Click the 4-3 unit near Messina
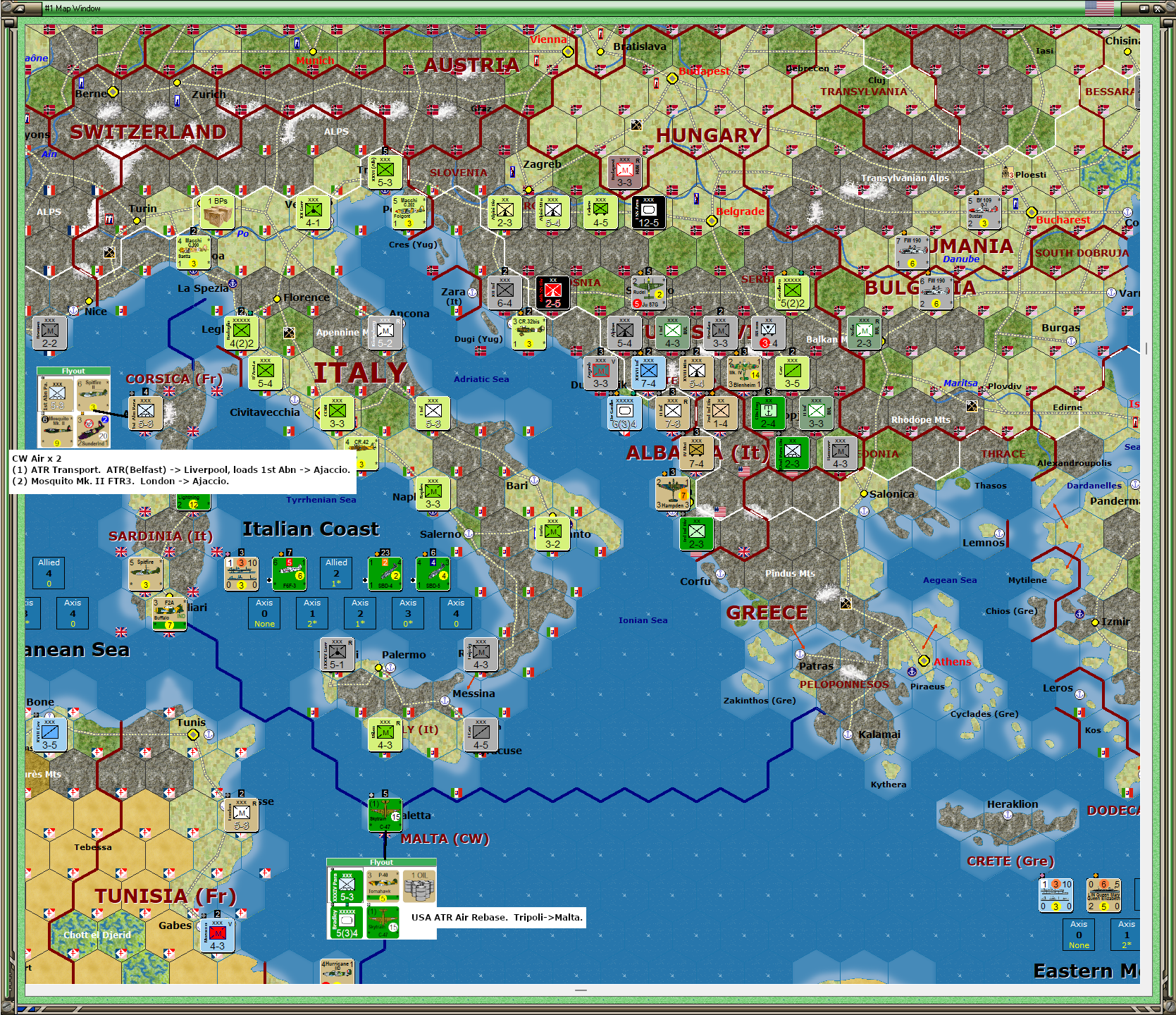The height and width of the screenshot is (1015, 1176). point(481,654)
